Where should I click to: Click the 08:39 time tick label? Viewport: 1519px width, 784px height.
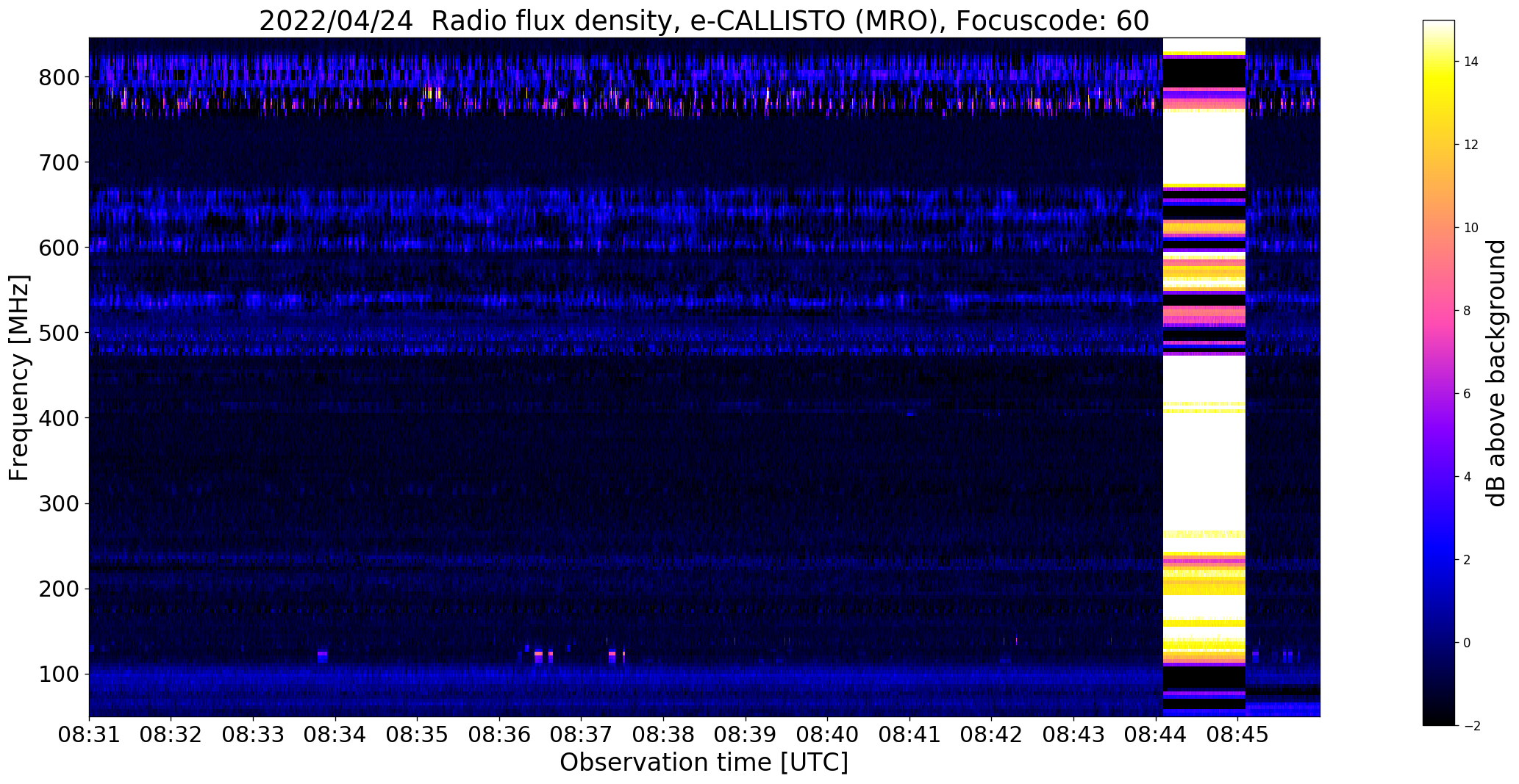(746, 734)
